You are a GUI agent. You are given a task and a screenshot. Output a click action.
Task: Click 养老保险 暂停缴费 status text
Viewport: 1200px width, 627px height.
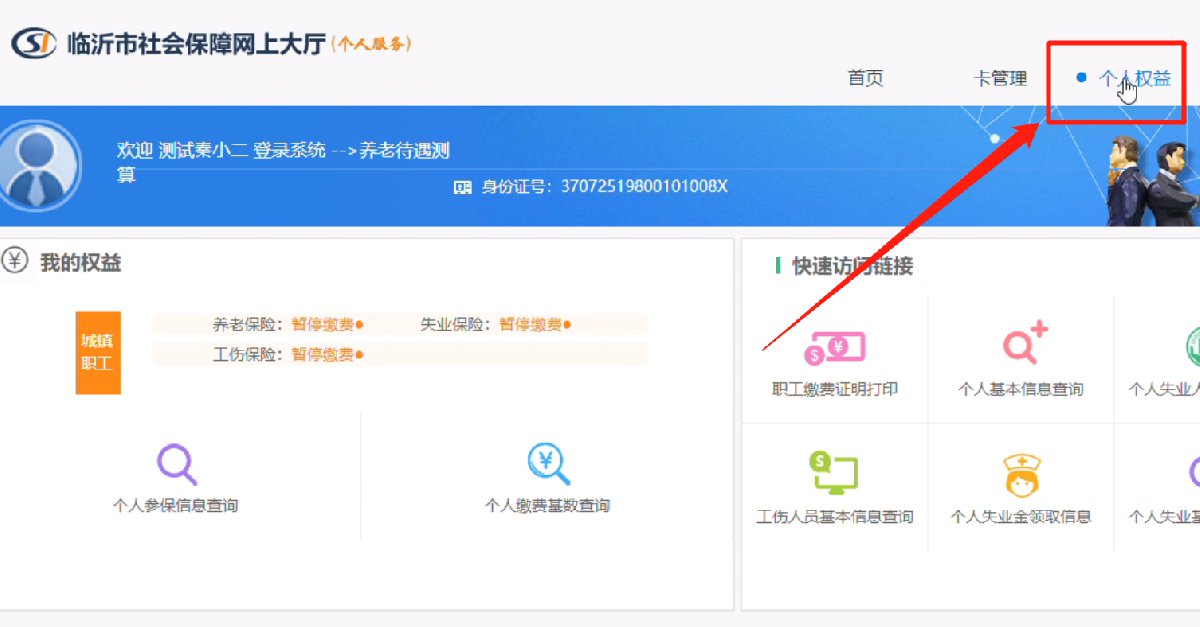[323, 324]
